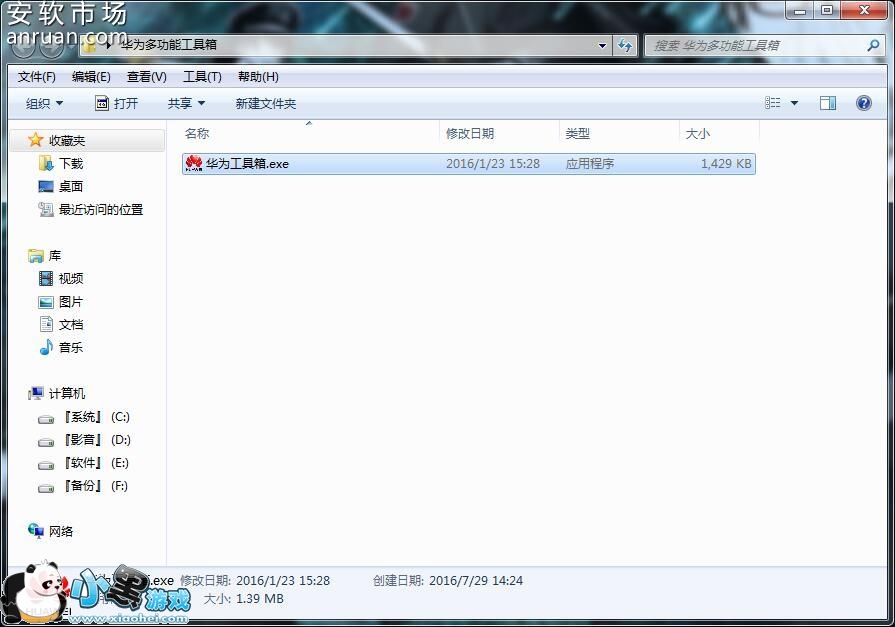Click the Huawei icon of 华为工具箱.exe
895x627 pixels.
(194, 163)
